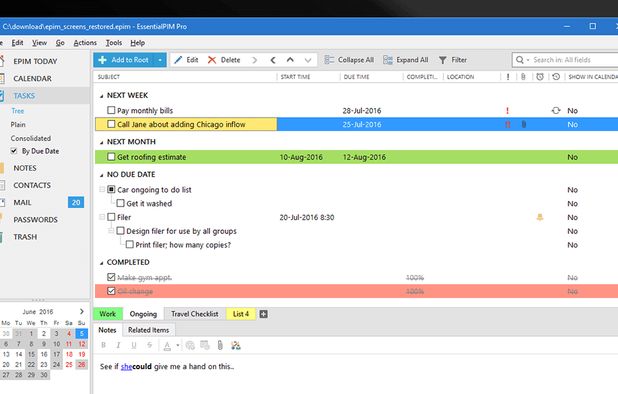Open the Actions menu
The image size is (618, 394).
[x=85, y=43]
